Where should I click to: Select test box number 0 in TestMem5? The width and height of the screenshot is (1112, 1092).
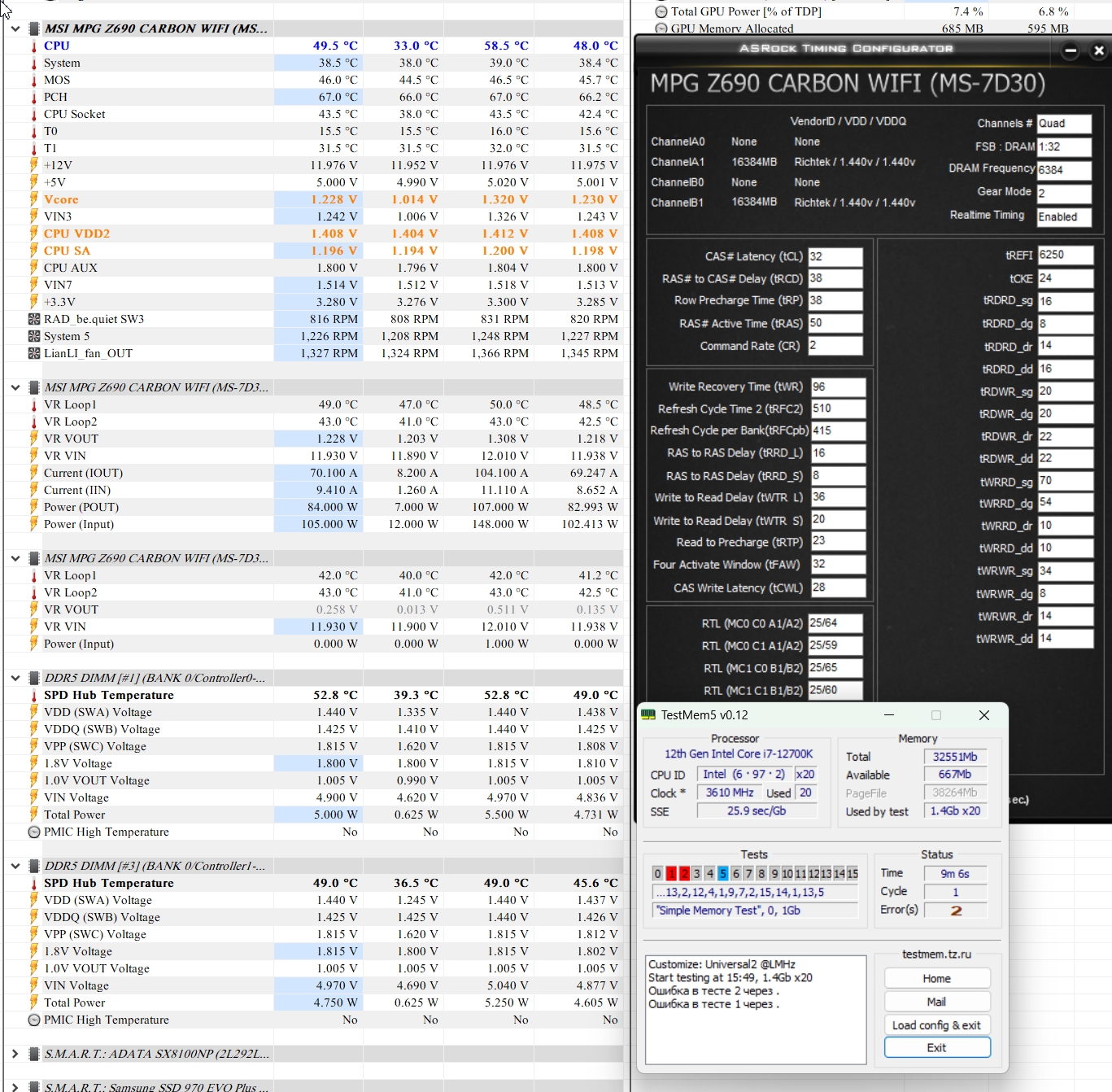tap(658, 873)
